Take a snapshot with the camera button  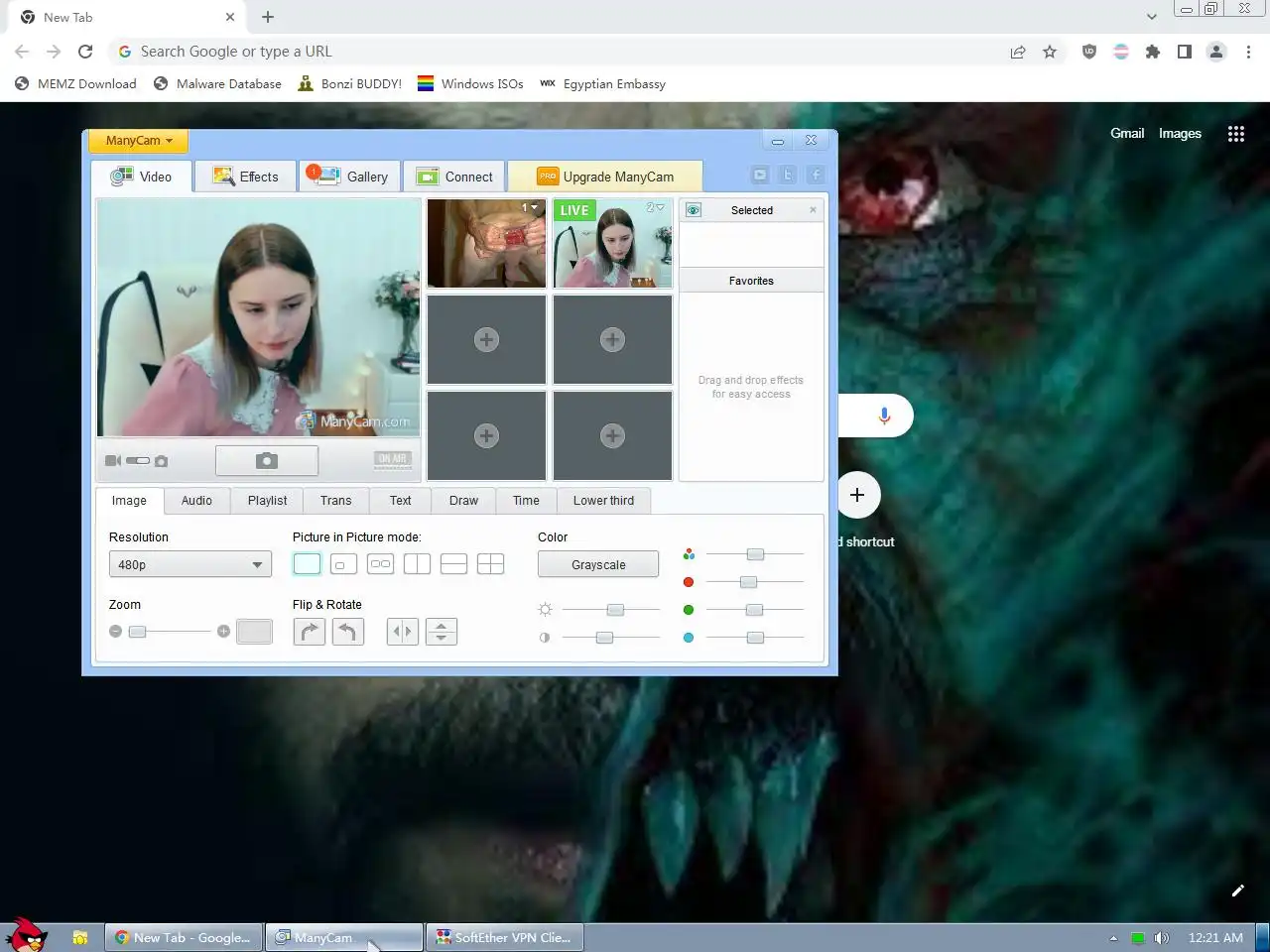pos(267,460)
